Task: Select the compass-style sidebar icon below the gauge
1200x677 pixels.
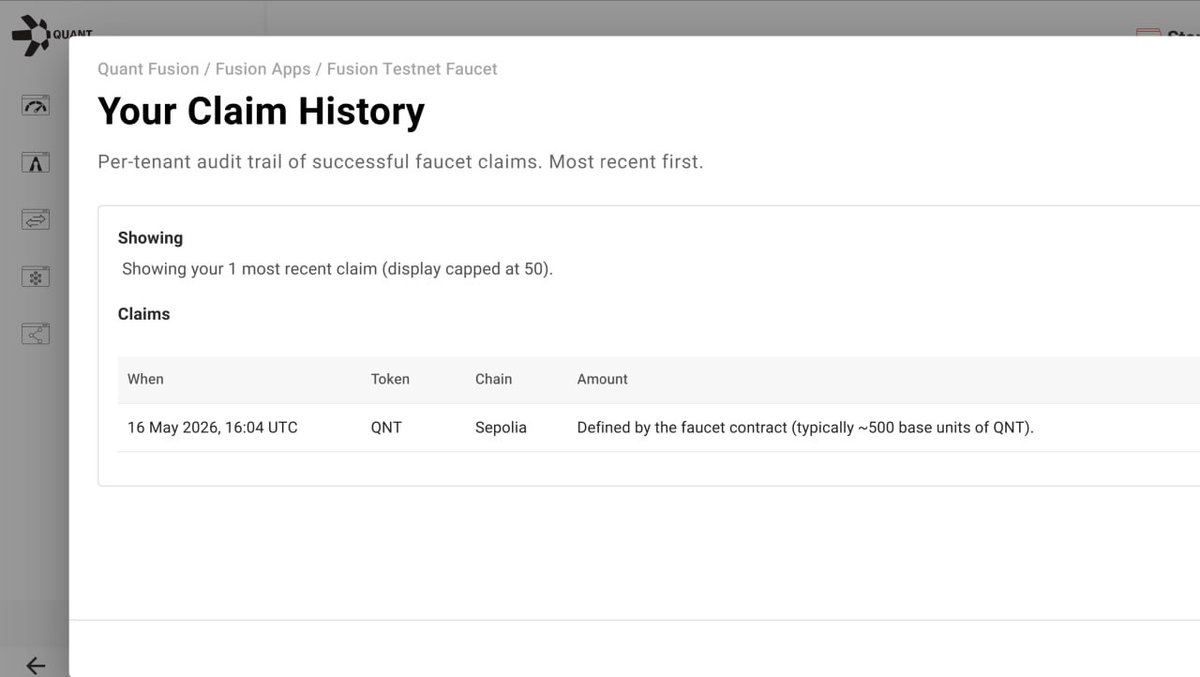Action: click(x=36, y=162)
